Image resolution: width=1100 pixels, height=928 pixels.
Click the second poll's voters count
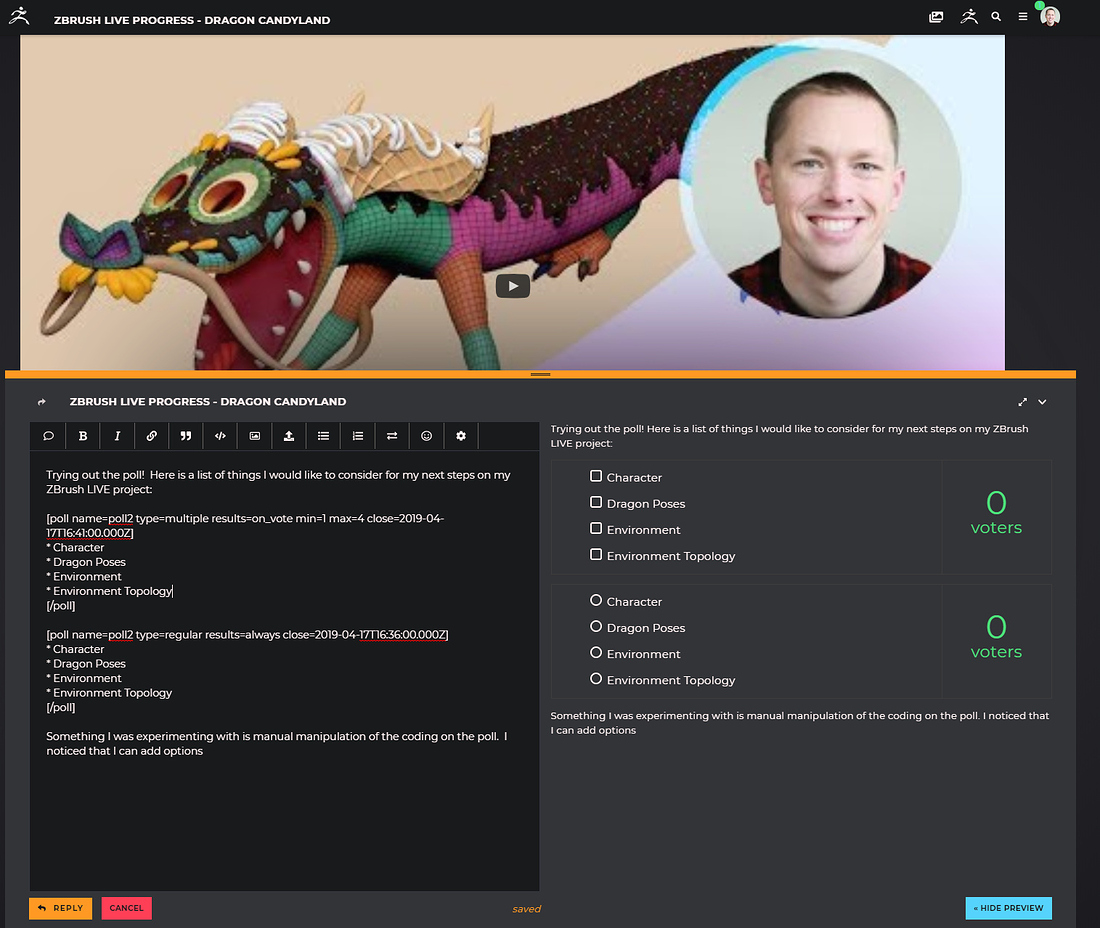[x=996, y=638]
